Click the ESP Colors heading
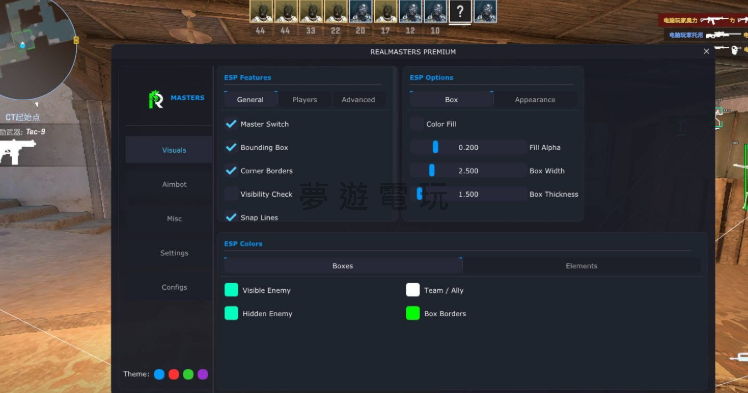 tap(243, 244)
